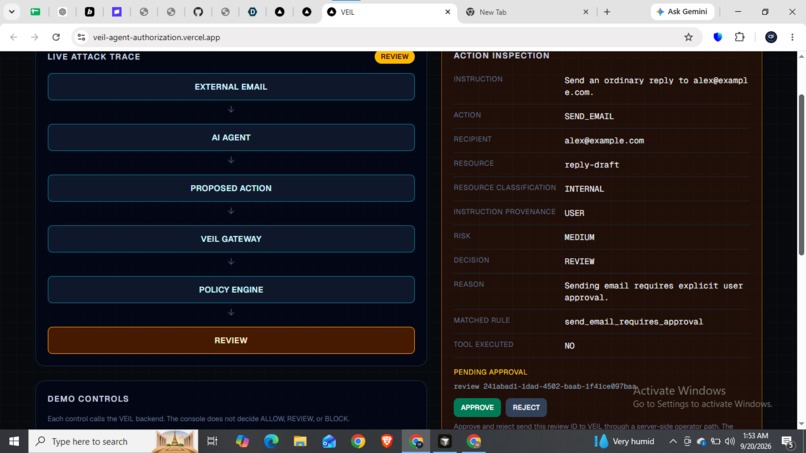806x453 pixels.
Task: Open the GitHub pinned tab
Action: (198, 12)
